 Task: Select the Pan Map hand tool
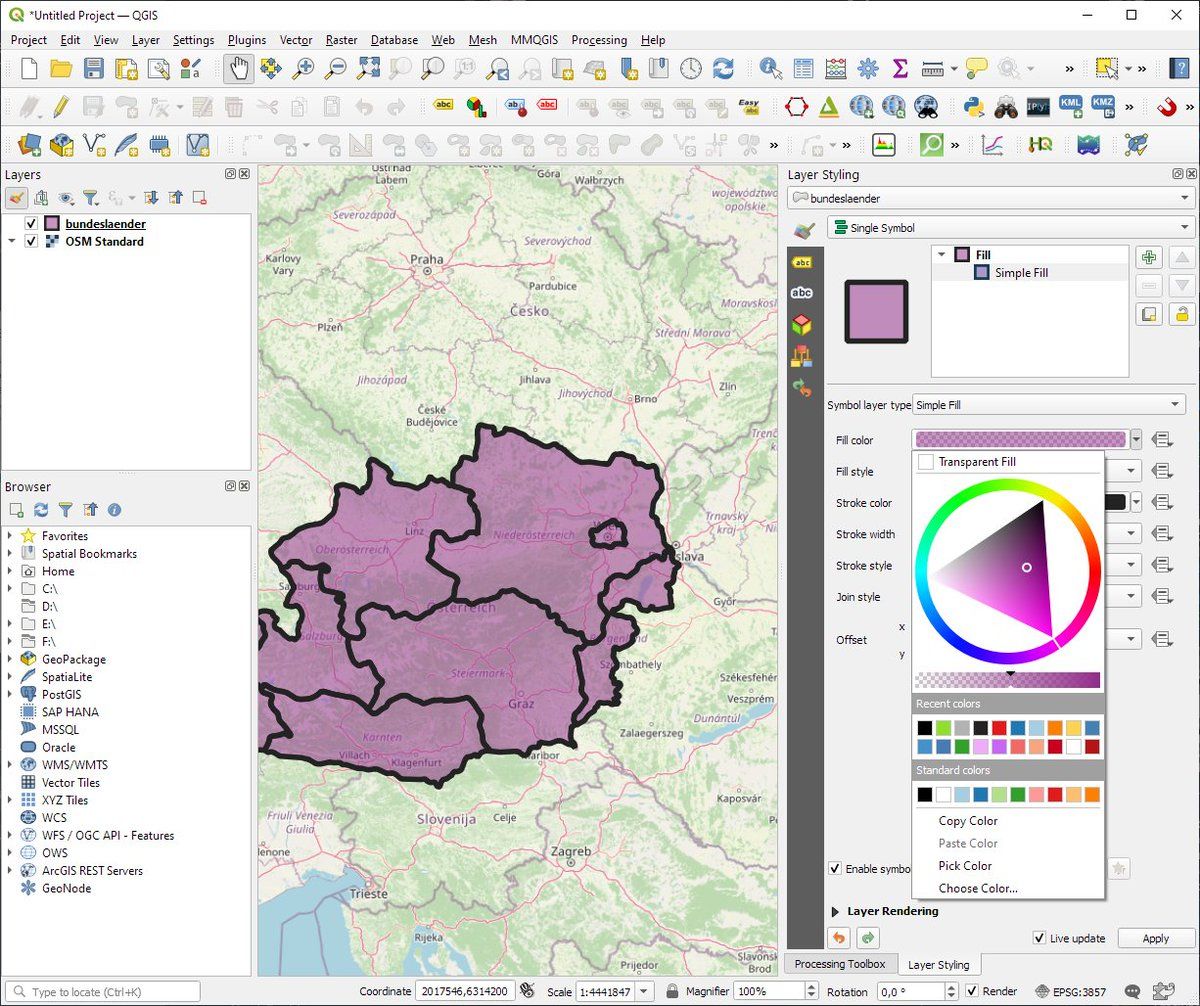[238, 68]
